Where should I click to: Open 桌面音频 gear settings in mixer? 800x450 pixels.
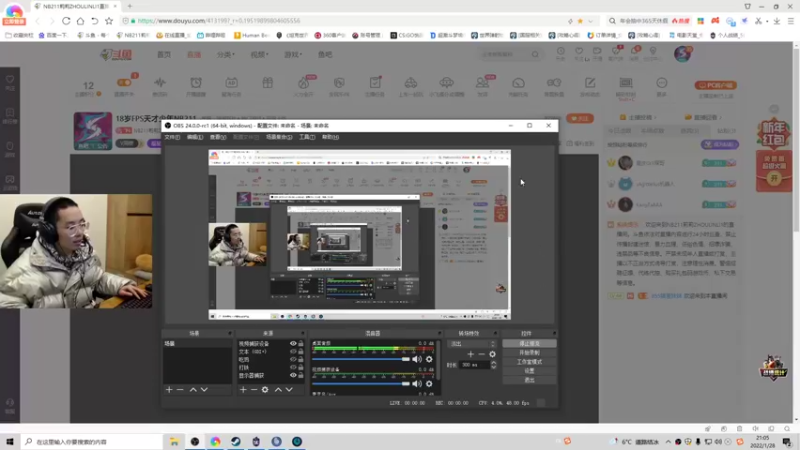[429, 359]
